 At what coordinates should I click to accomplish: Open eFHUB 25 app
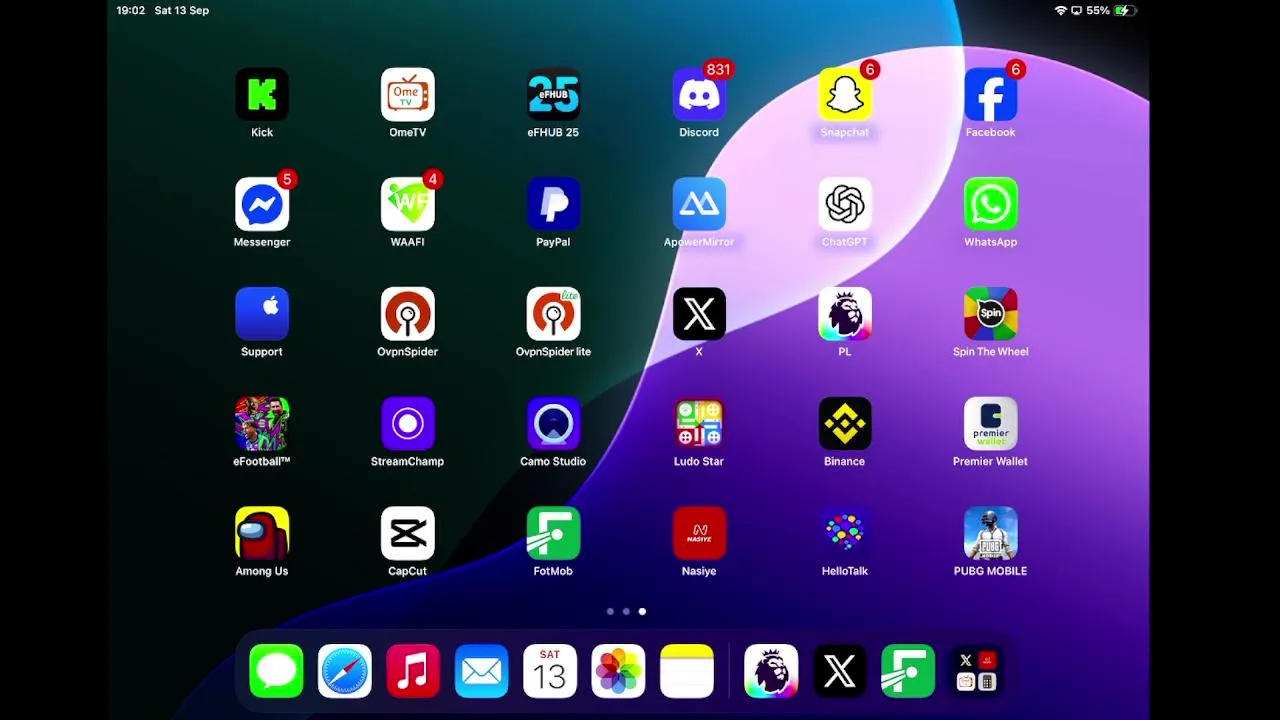click(553, 95)
